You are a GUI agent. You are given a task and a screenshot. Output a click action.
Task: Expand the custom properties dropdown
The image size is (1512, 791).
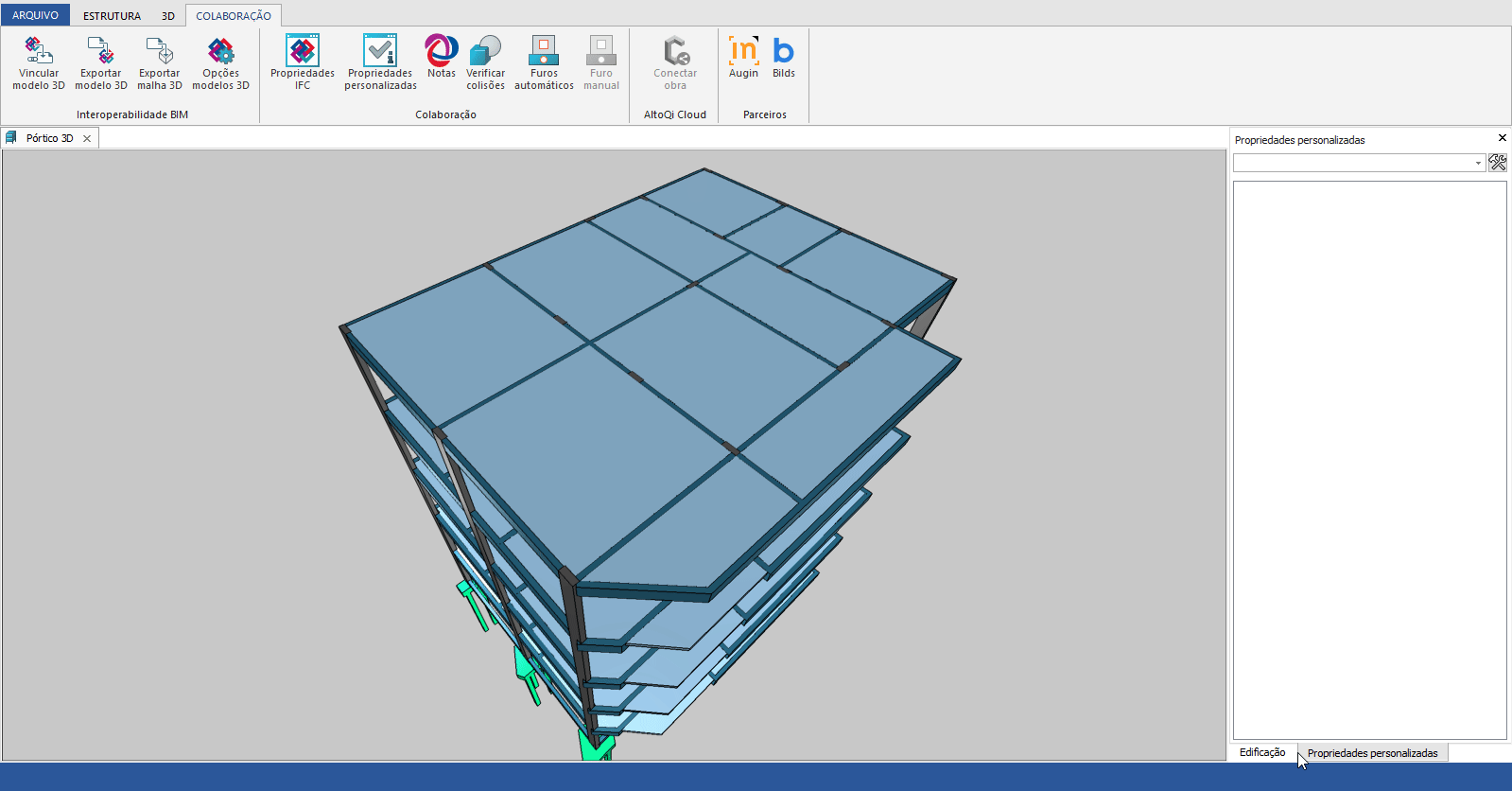[x=1478, y=164]
